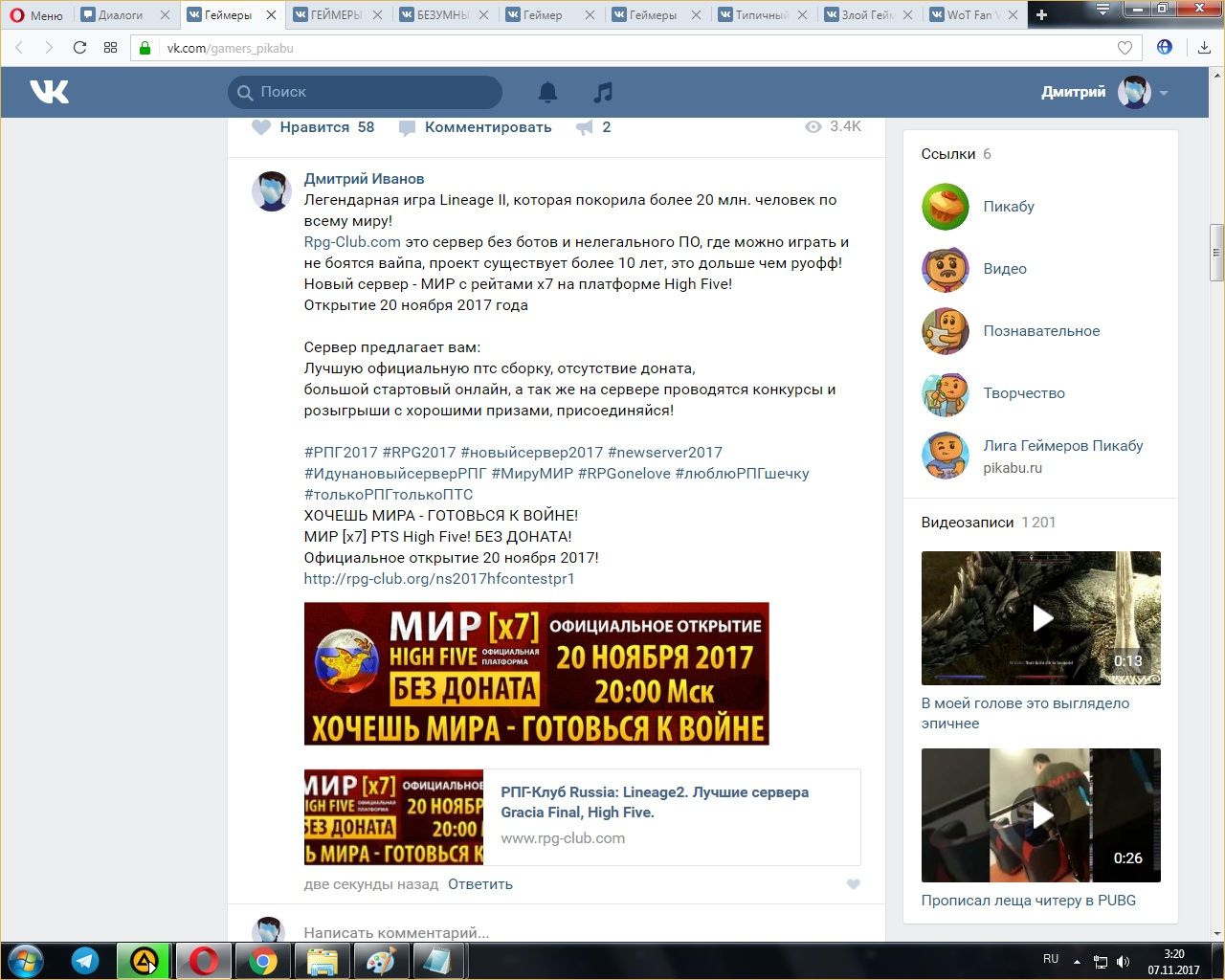Image resolution: width=1225 pixels, height=980 pixels.
Task: Open the taskbar clock showing 3:20
Action: coord(1174,962)
